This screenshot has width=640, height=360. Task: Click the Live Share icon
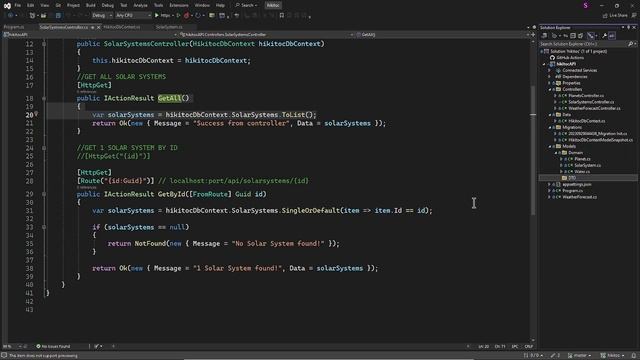[x=605, y=16]
